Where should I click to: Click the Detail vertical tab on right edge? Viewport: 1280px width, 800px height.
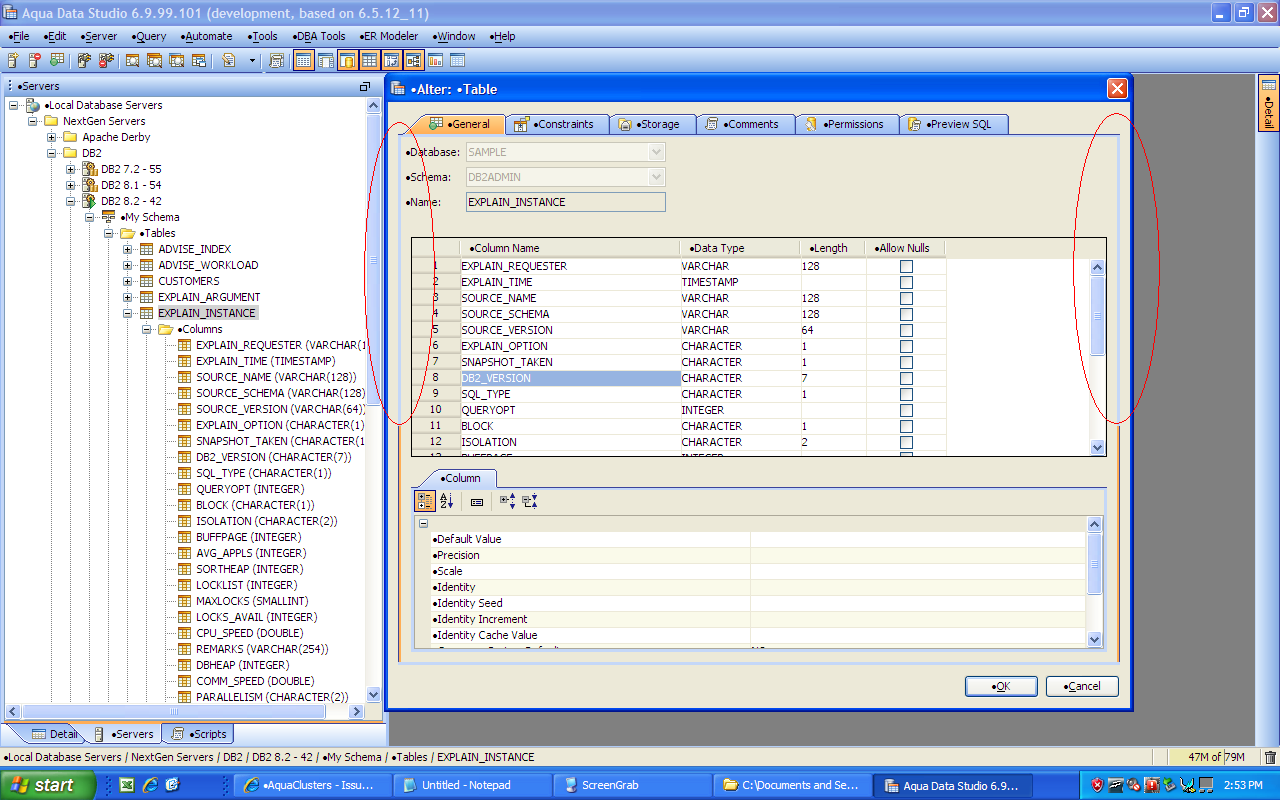pyautogui.click(x=1268, y=105)
